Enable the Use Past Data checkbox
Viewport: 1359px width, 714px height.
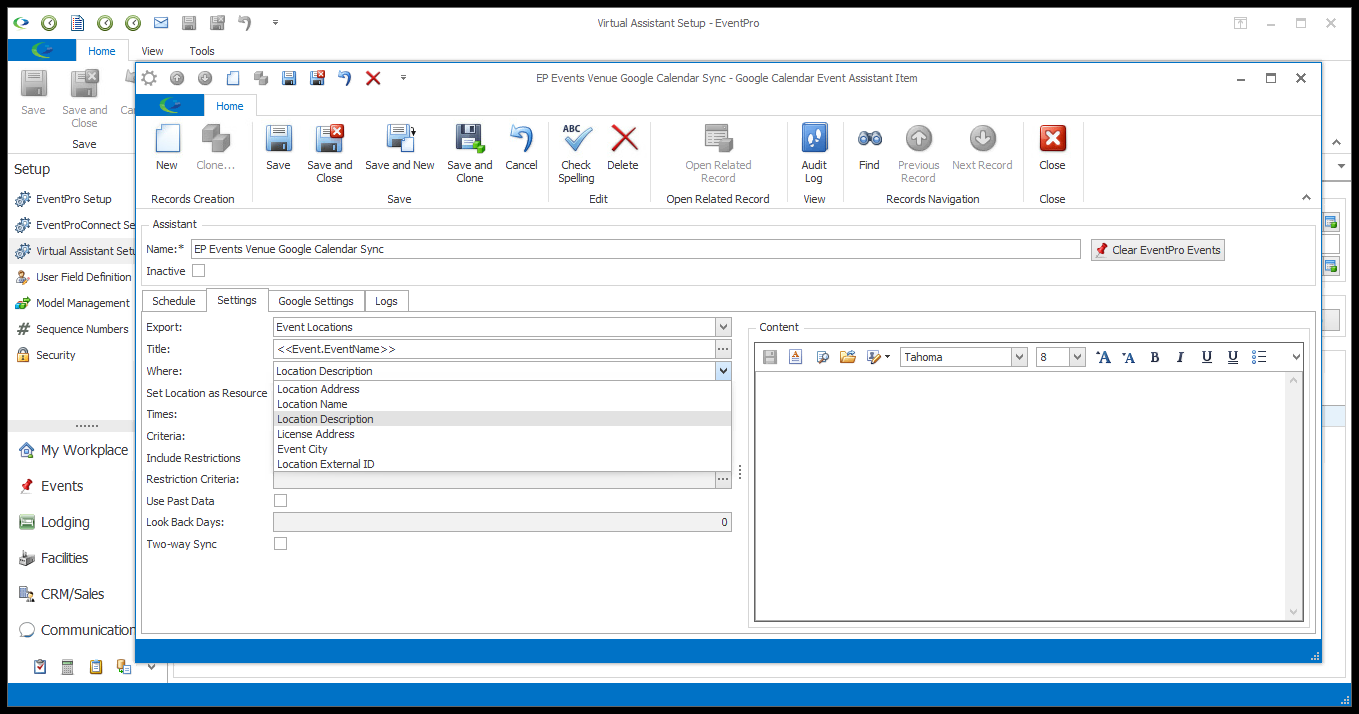click(280, 501)
